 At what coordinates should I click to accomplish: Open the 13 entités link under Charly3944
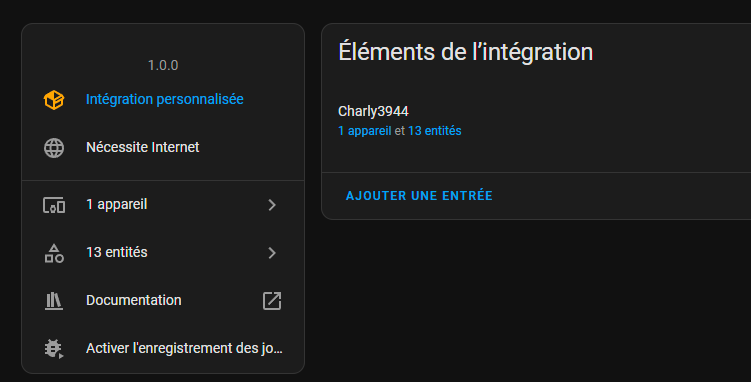click(x=434, y=131)
